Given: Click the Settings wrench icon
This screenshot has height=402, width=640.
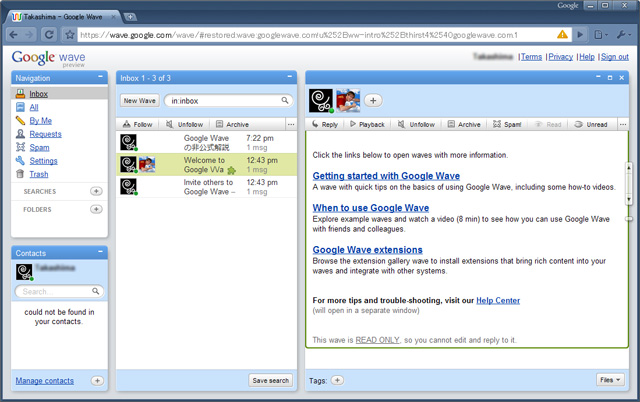Looking at the screenshot, I should [20, 160].
